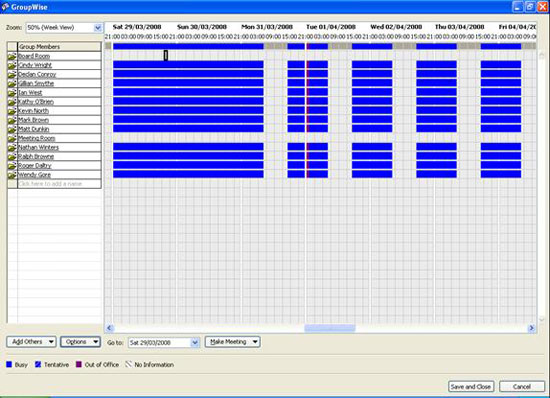The image size is (550, 398).
Task: Open the Kathy O'Brien member link
Action: (36, 102)
